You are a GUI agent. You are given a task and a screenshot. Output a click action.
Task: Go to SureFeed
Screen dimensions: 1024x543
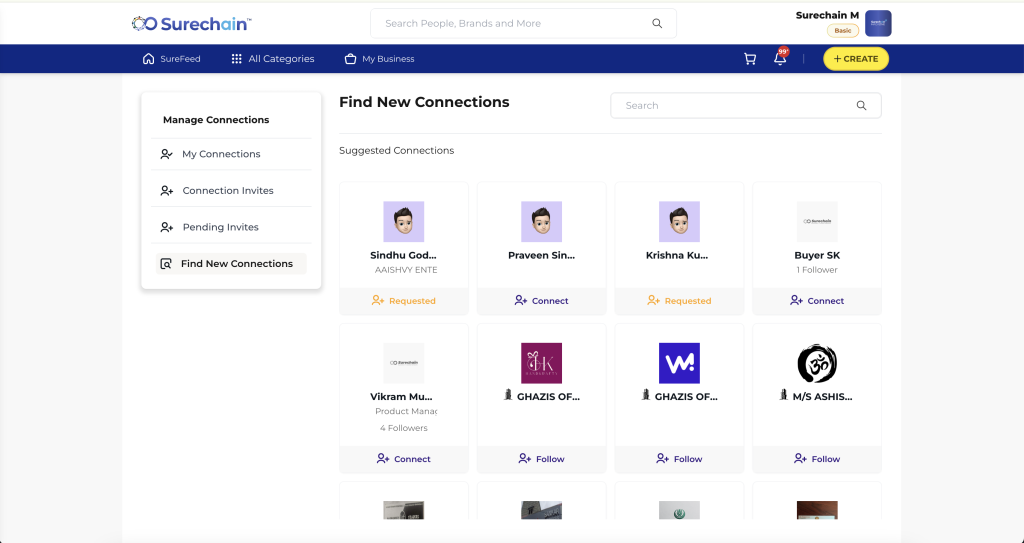[x=171, y=59]
